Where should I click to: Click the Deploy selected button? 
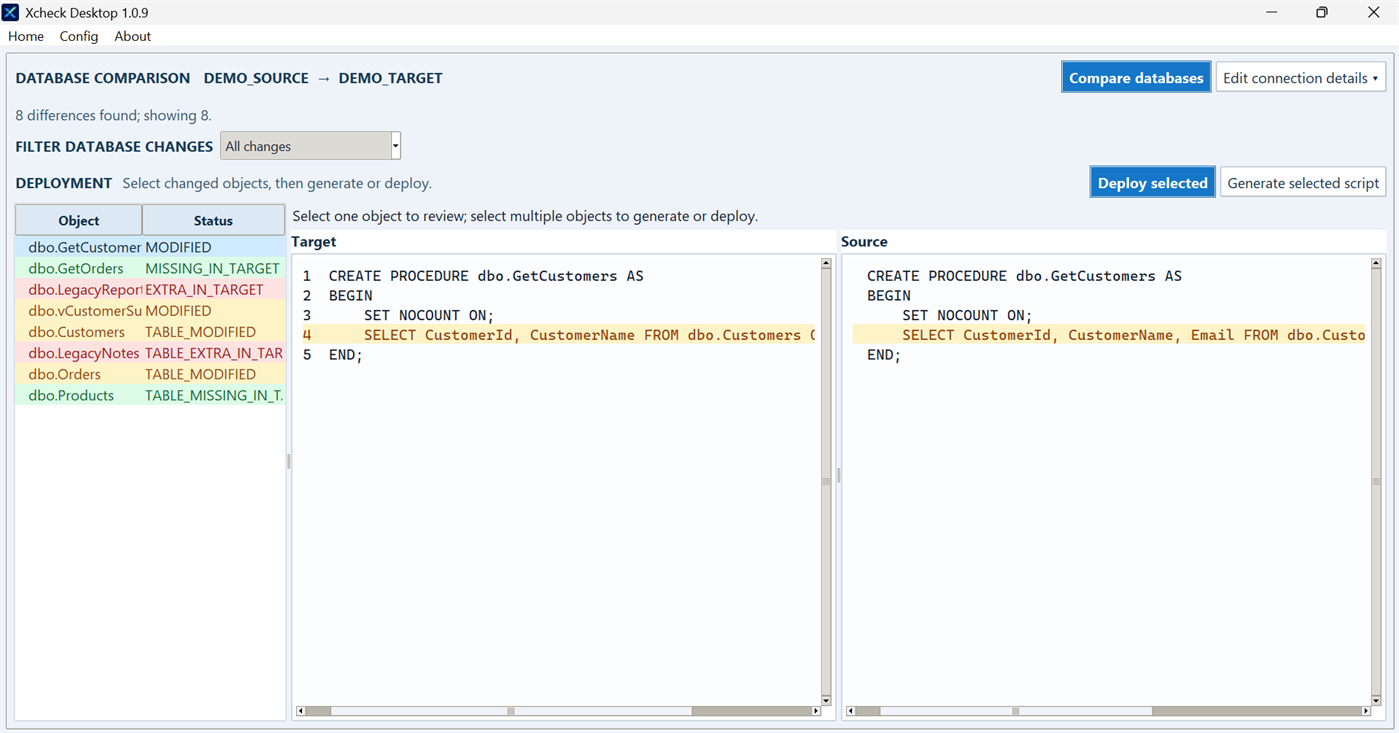coord(1152,183)
